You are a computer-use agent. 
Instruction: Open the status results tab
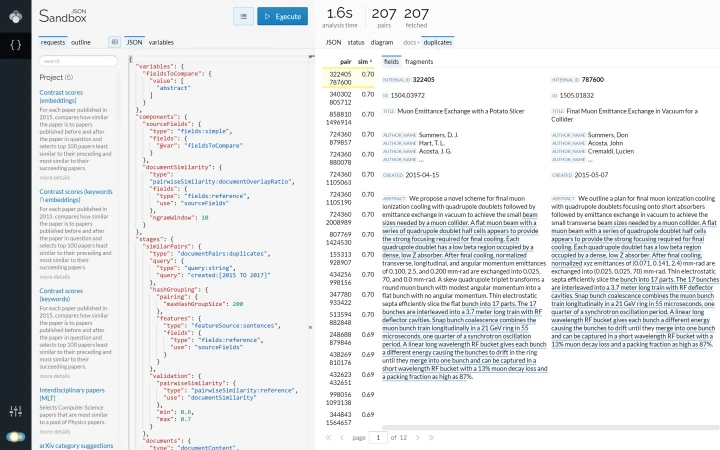[356, 42]
